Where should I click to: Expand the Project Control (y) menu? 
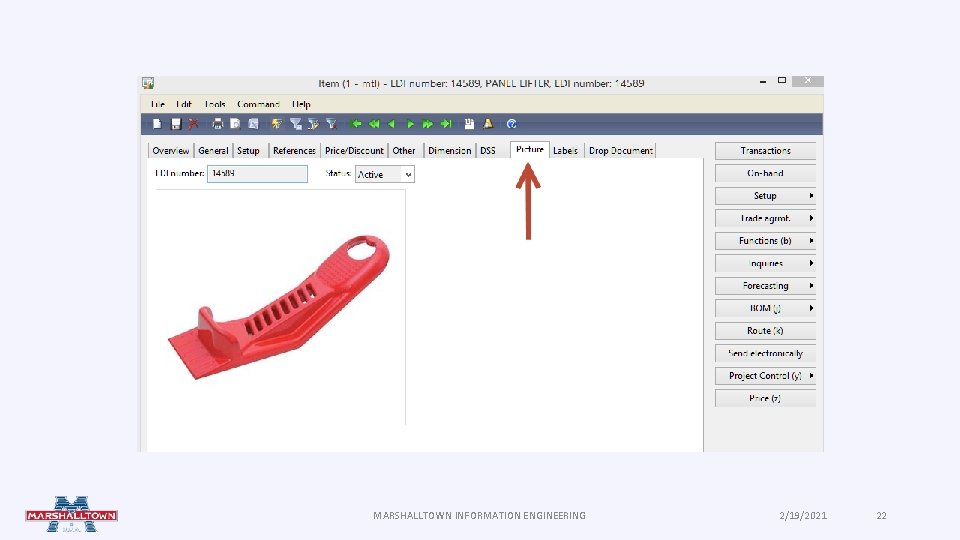pyautogui.click(x=765, y=376)
